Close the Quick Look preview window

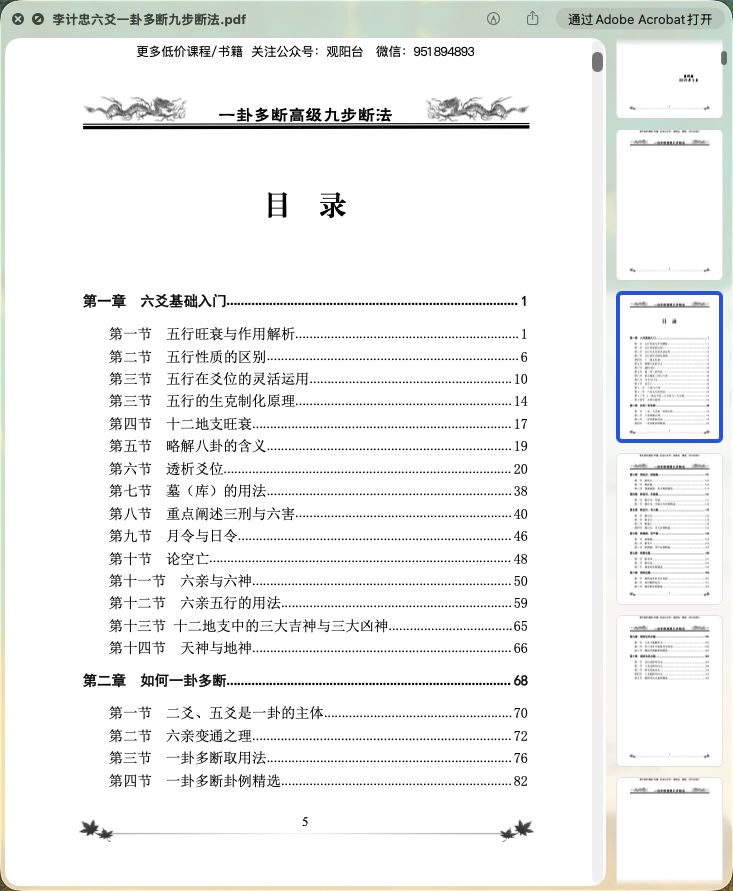click(x=18, y=19)
